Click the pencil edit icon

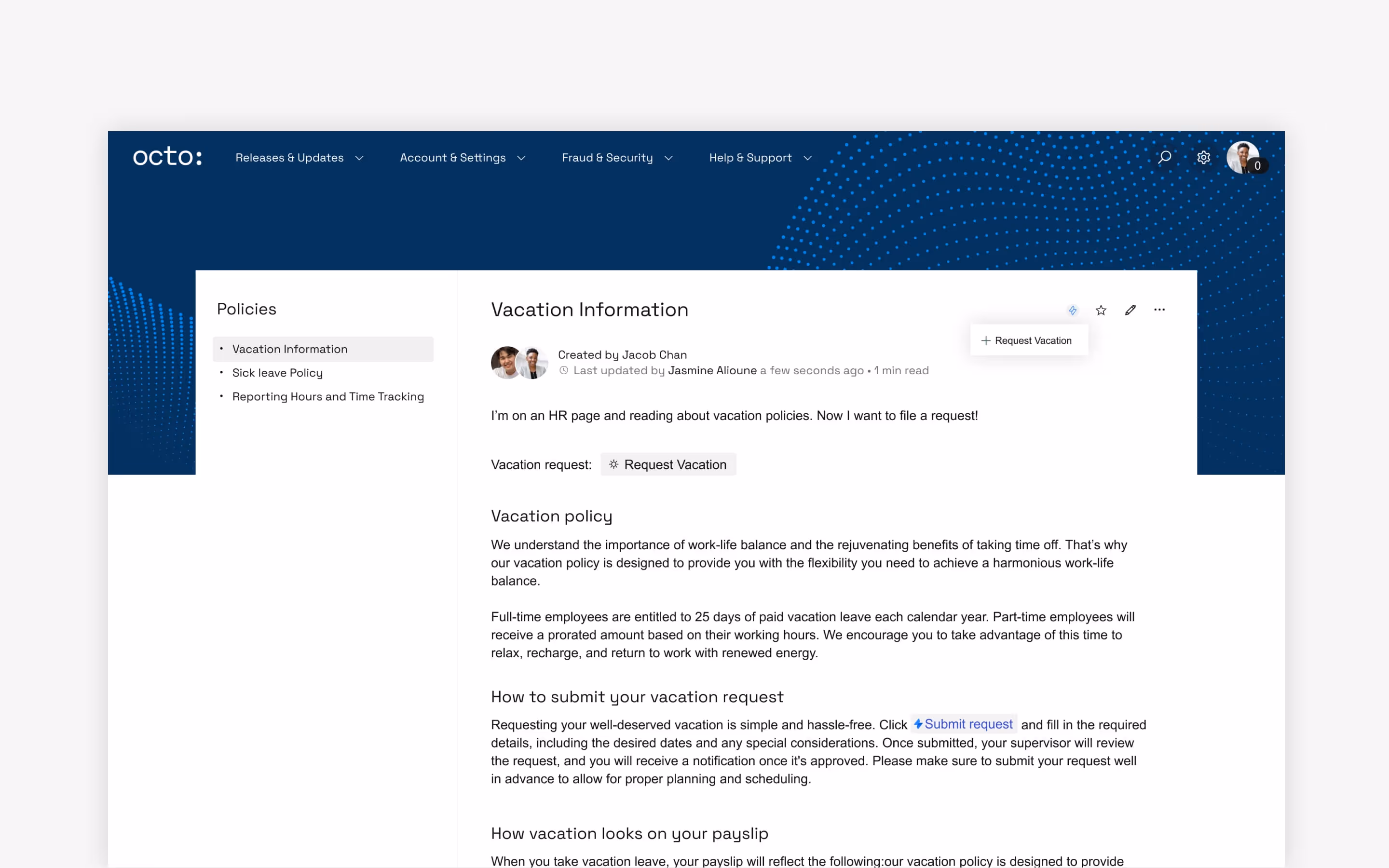pos(1130,311)
